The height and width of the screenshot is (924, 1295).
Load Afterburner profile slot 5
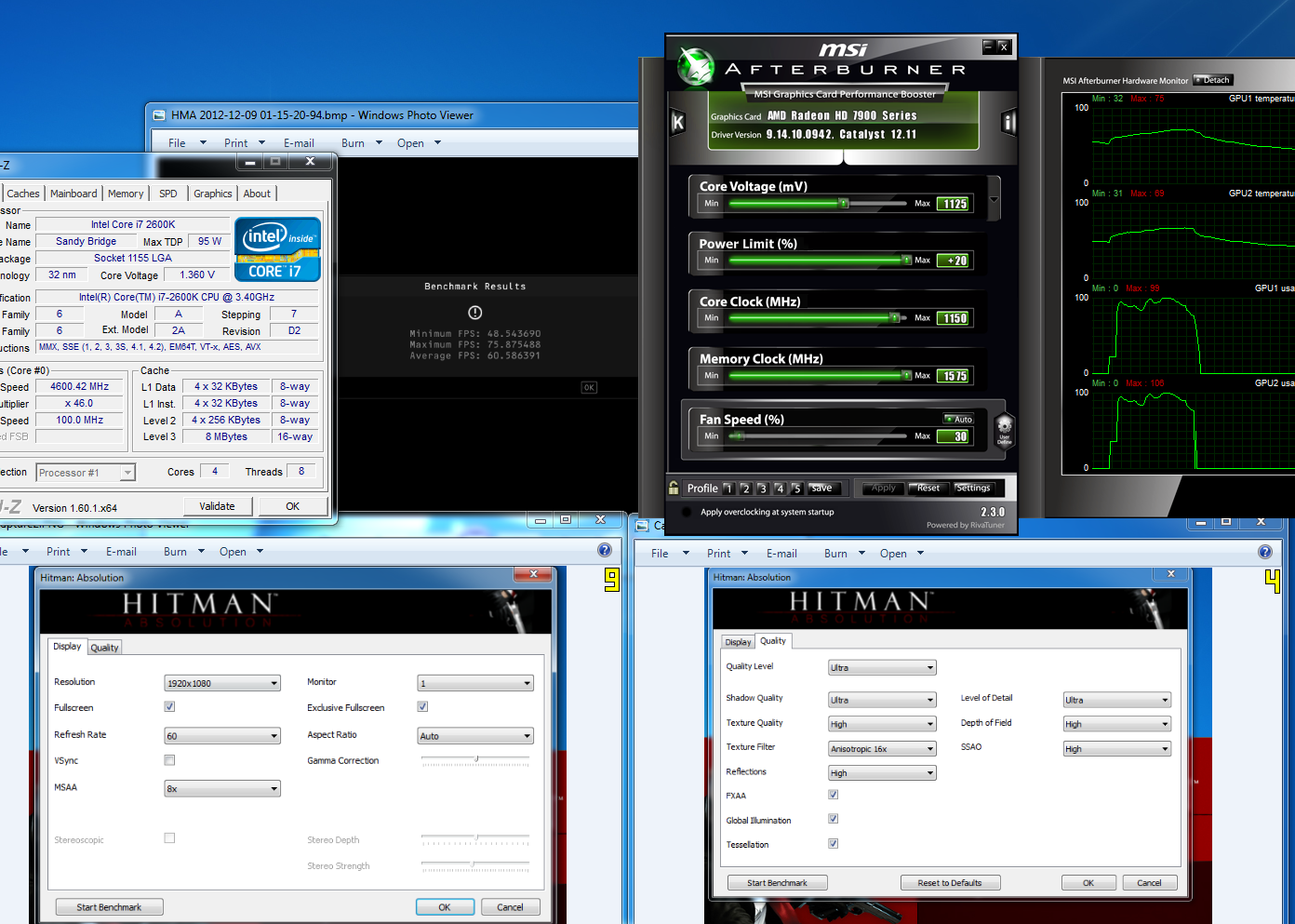click(x=797, y=488)
